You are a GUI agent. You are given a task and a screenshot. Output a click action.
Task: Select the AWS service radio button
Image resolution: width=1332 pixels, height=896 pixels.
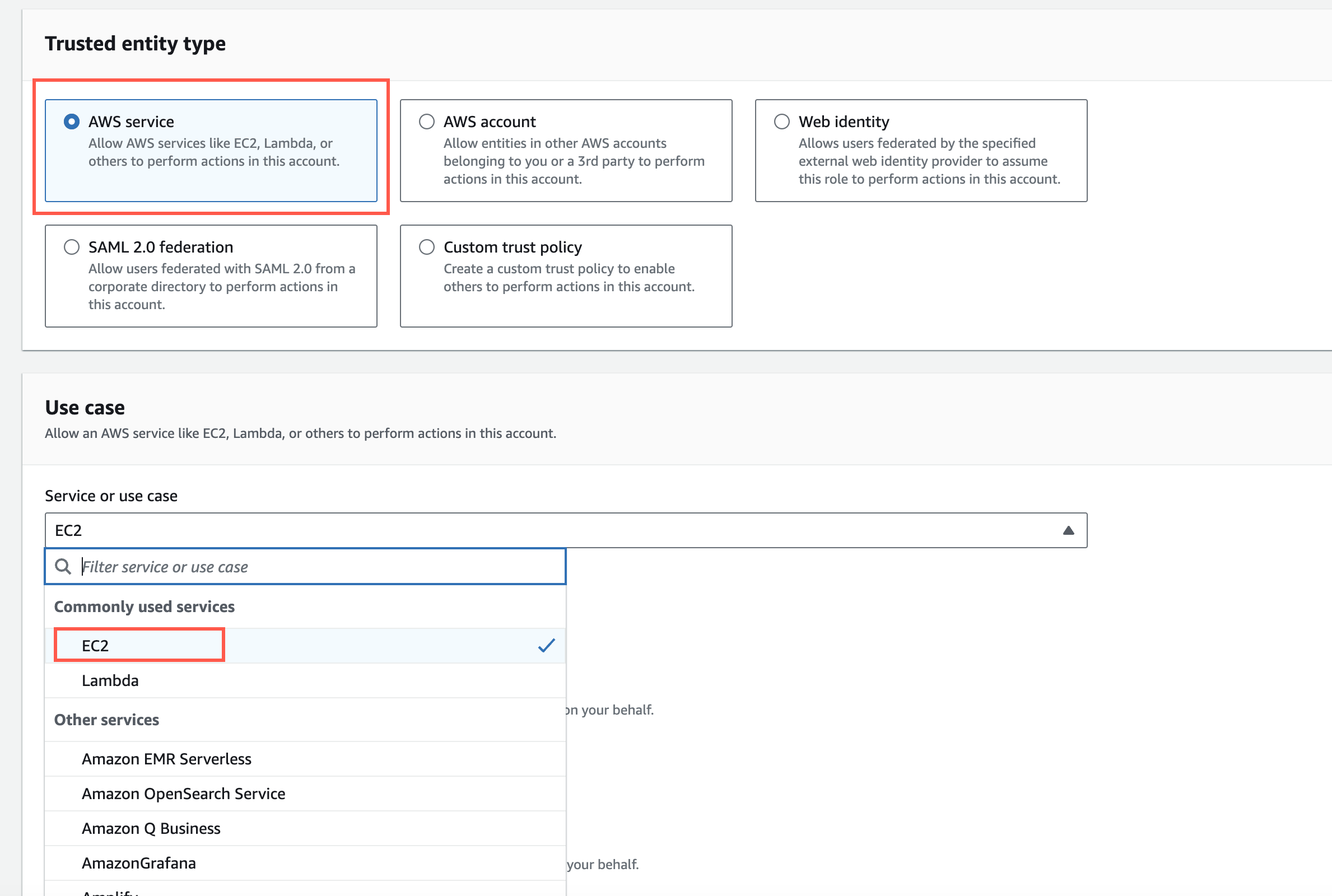[x=72, y=122]
